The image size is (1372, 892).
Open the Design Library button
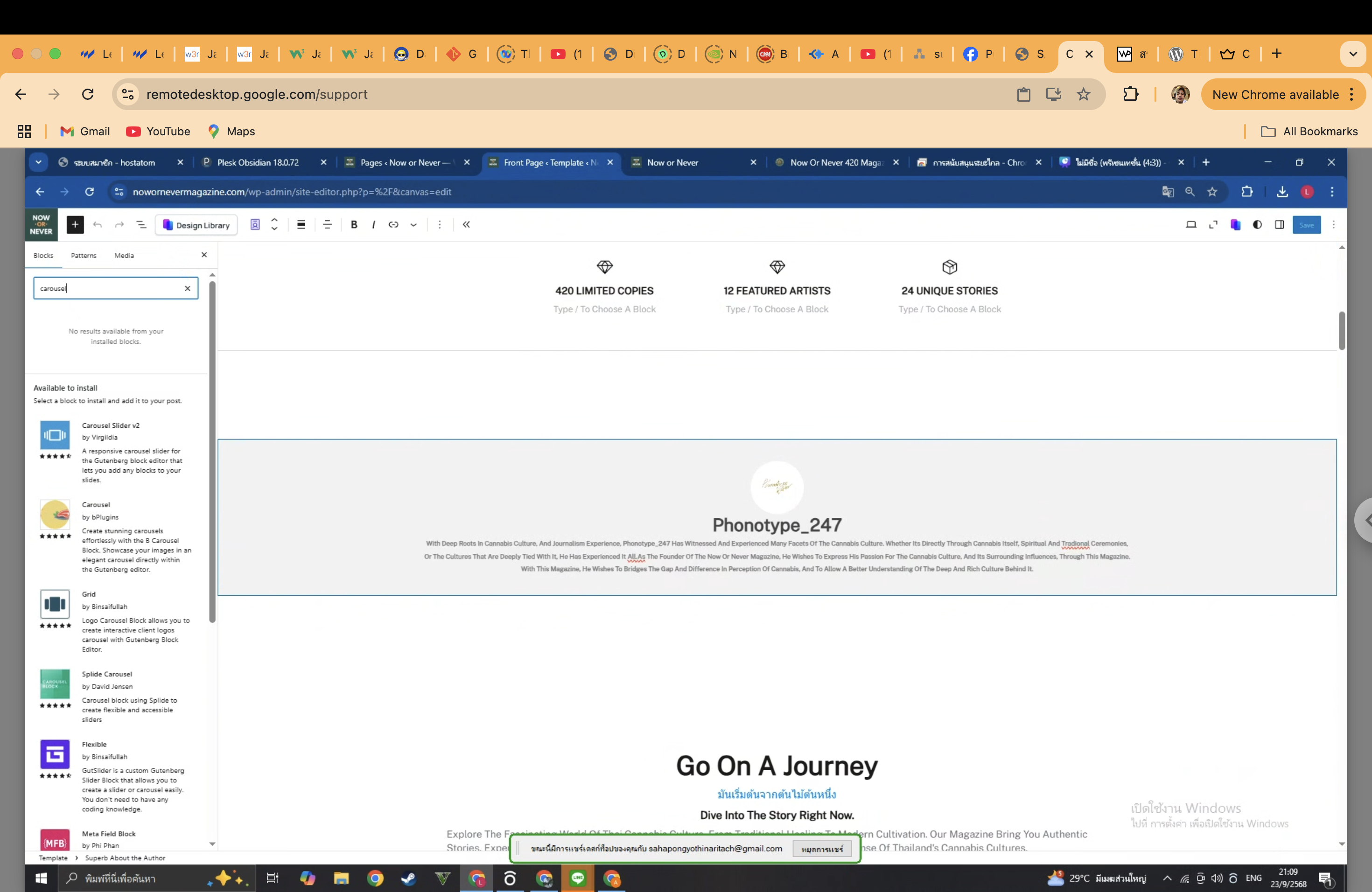coord(197,225)
